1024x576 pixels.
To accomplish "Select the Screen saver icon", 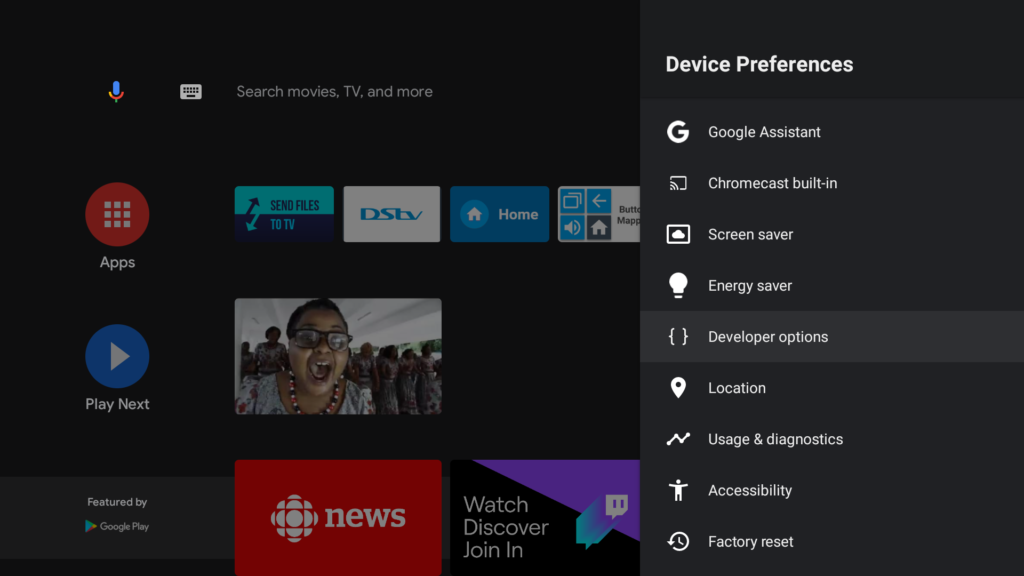I will [x=678, y=234].
